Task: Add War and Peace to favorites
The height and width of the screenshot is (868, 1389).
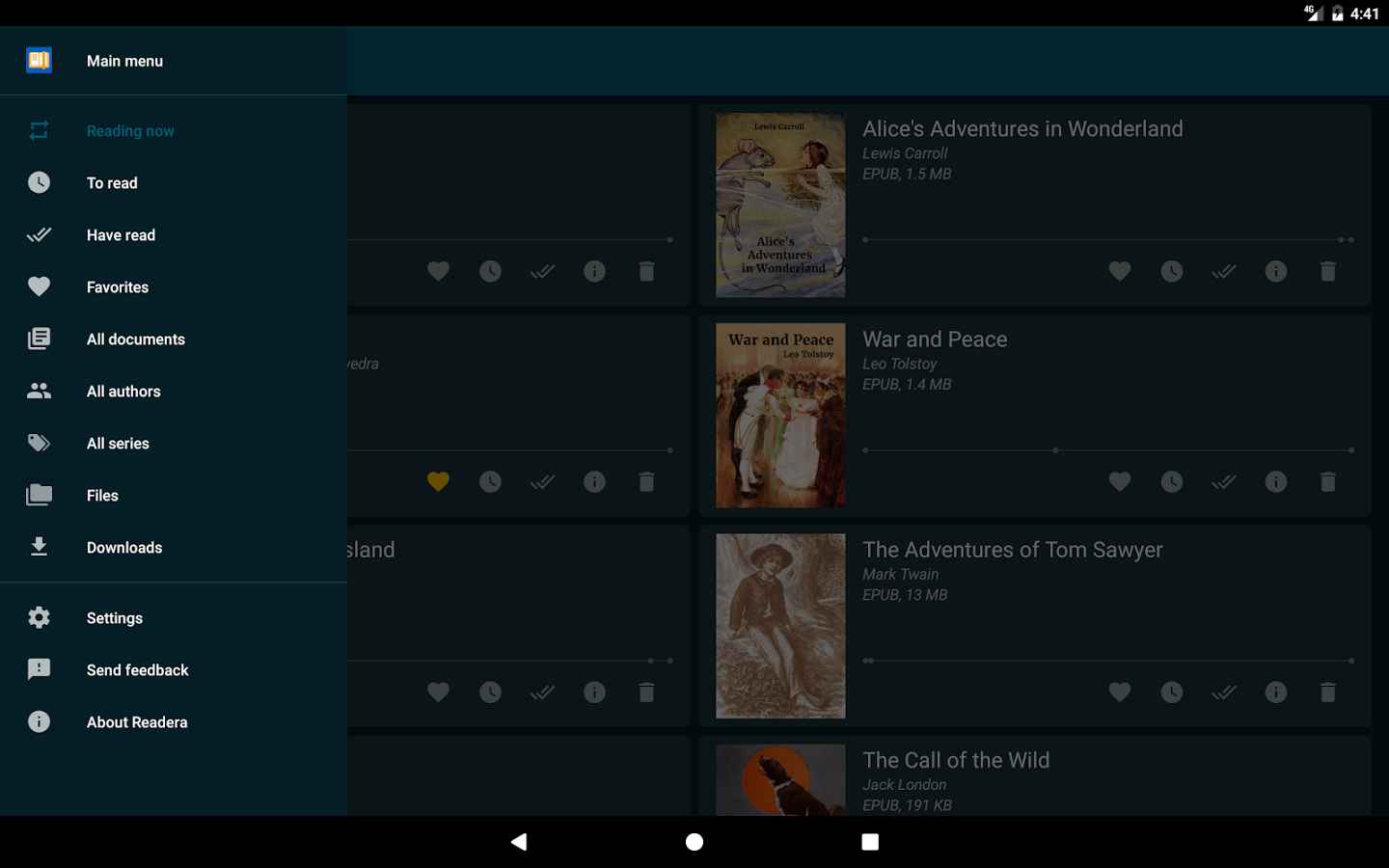Action: [1119, 482]
